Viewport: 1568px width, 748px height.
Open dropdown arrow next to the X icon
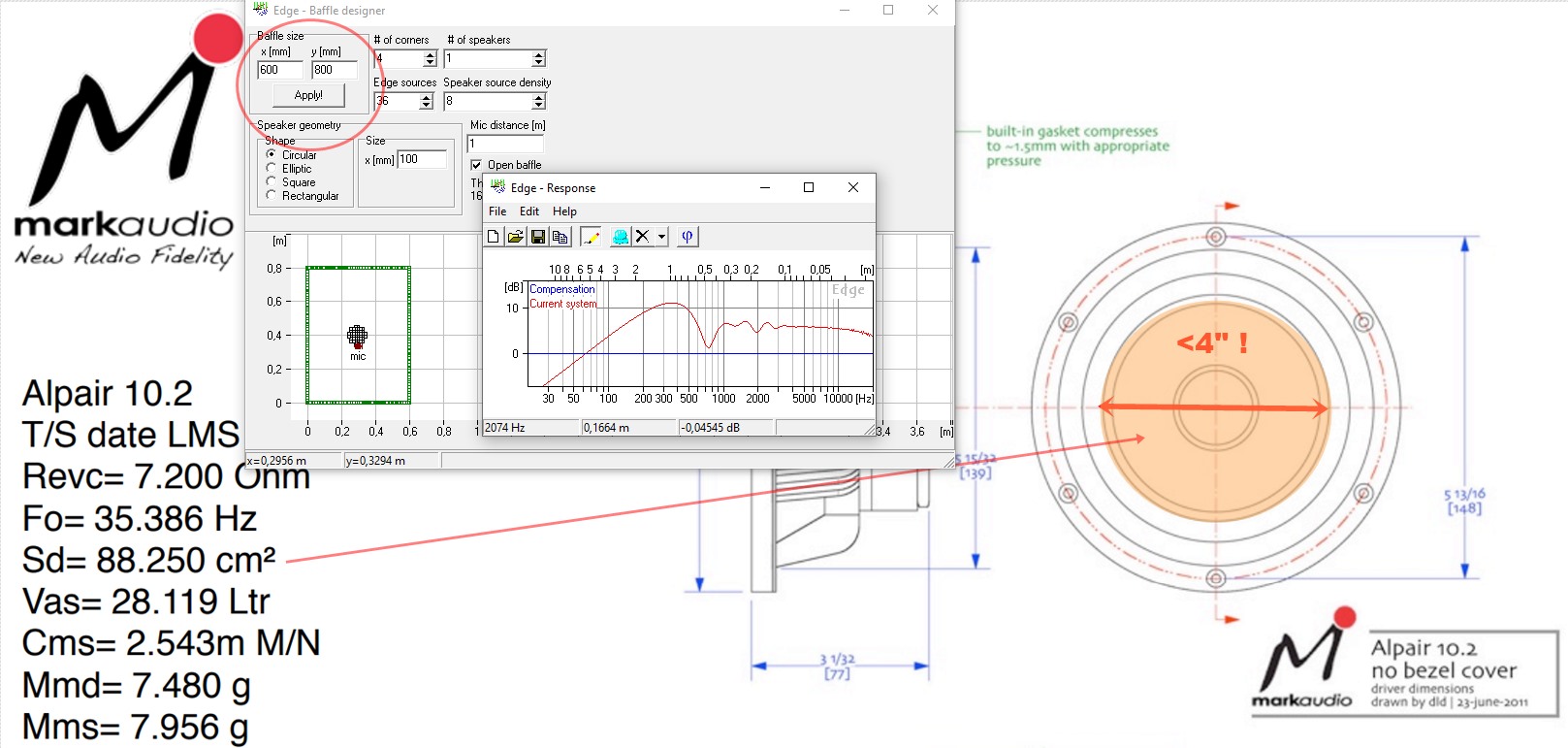pos(662,237)
